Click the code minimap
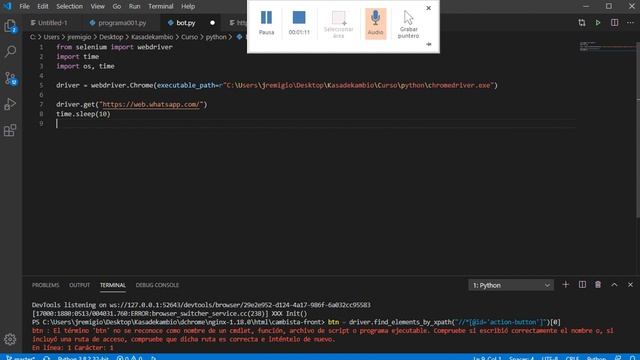This screenshot has width=640, height=360. coord(606,47)
